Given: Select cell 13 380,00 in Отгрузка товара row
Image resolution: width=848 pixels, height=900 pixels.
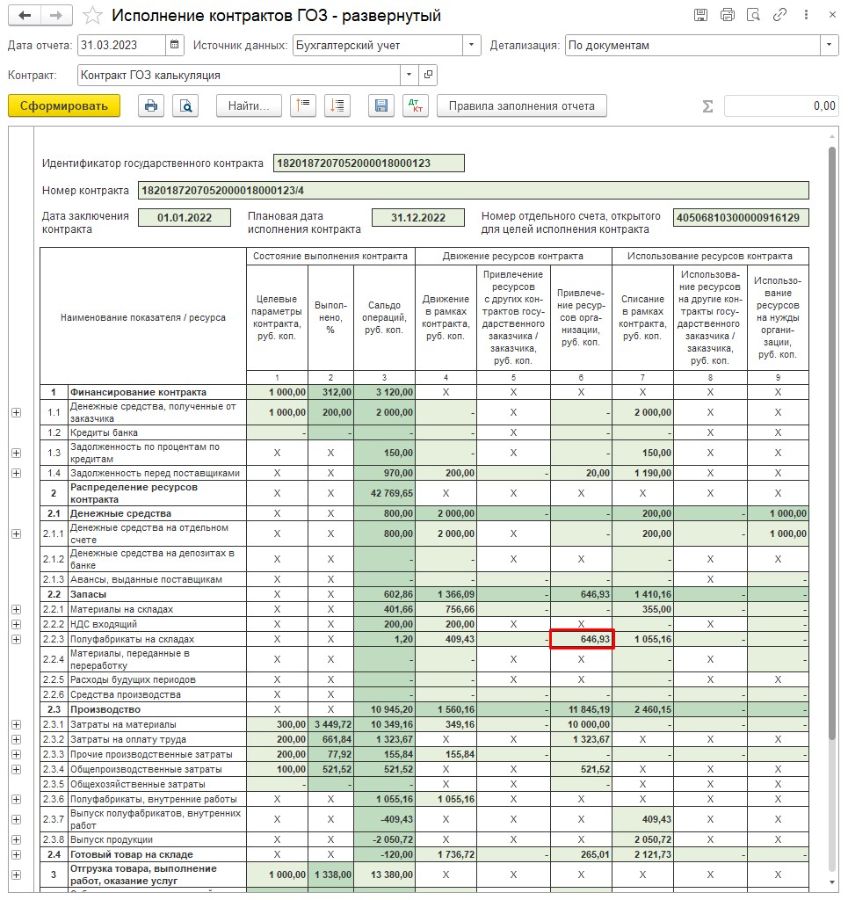Looking at the screenshot, I should (x=384, y=875).
